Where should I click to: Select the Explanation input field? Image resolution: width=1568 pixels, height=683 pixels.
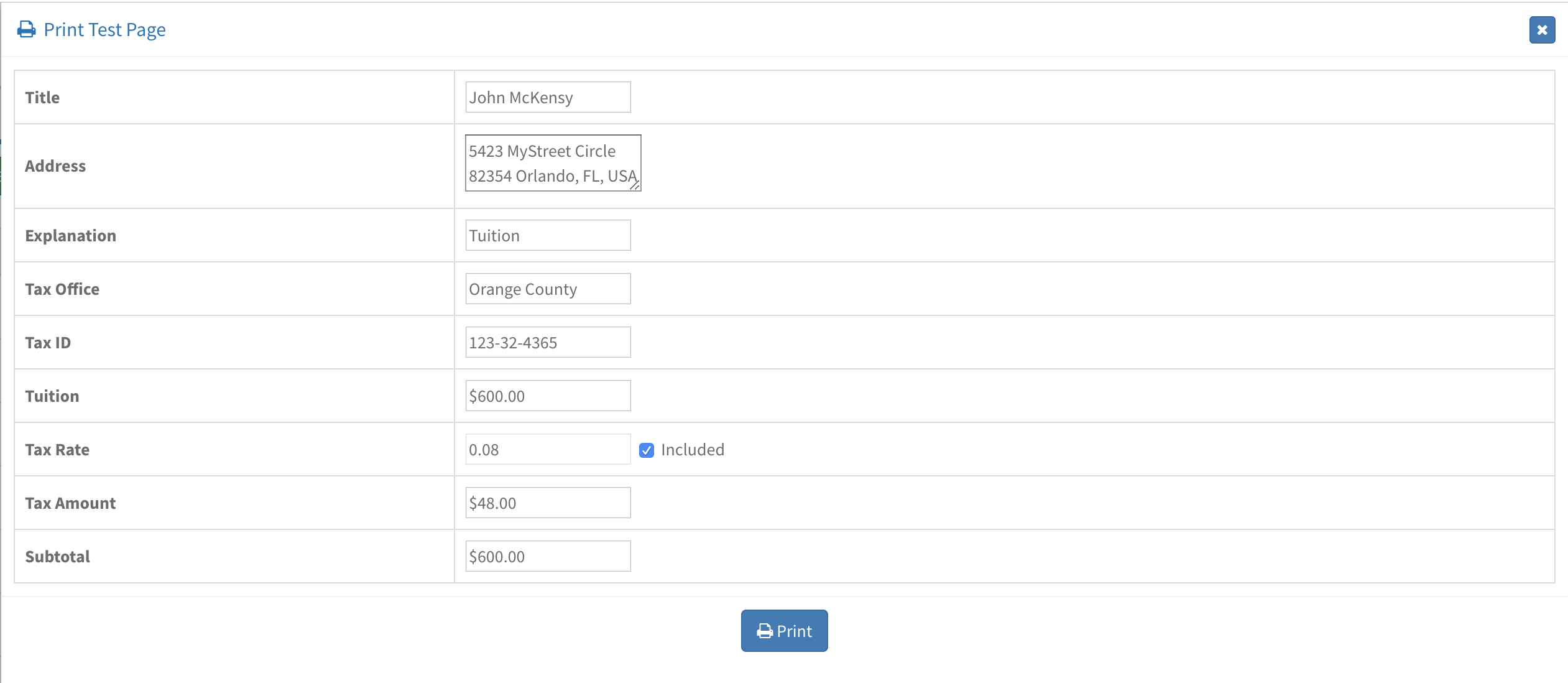click(548, 236)
